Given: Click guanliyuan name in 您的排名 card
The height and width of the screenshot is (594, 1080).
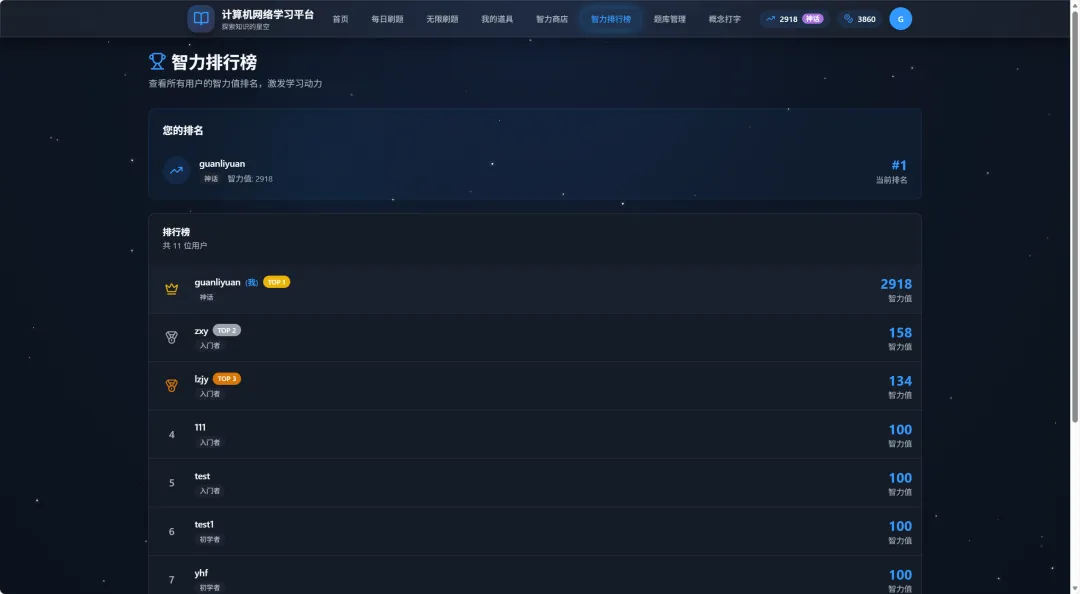Looking at the screenshot, I should [222, 164].
